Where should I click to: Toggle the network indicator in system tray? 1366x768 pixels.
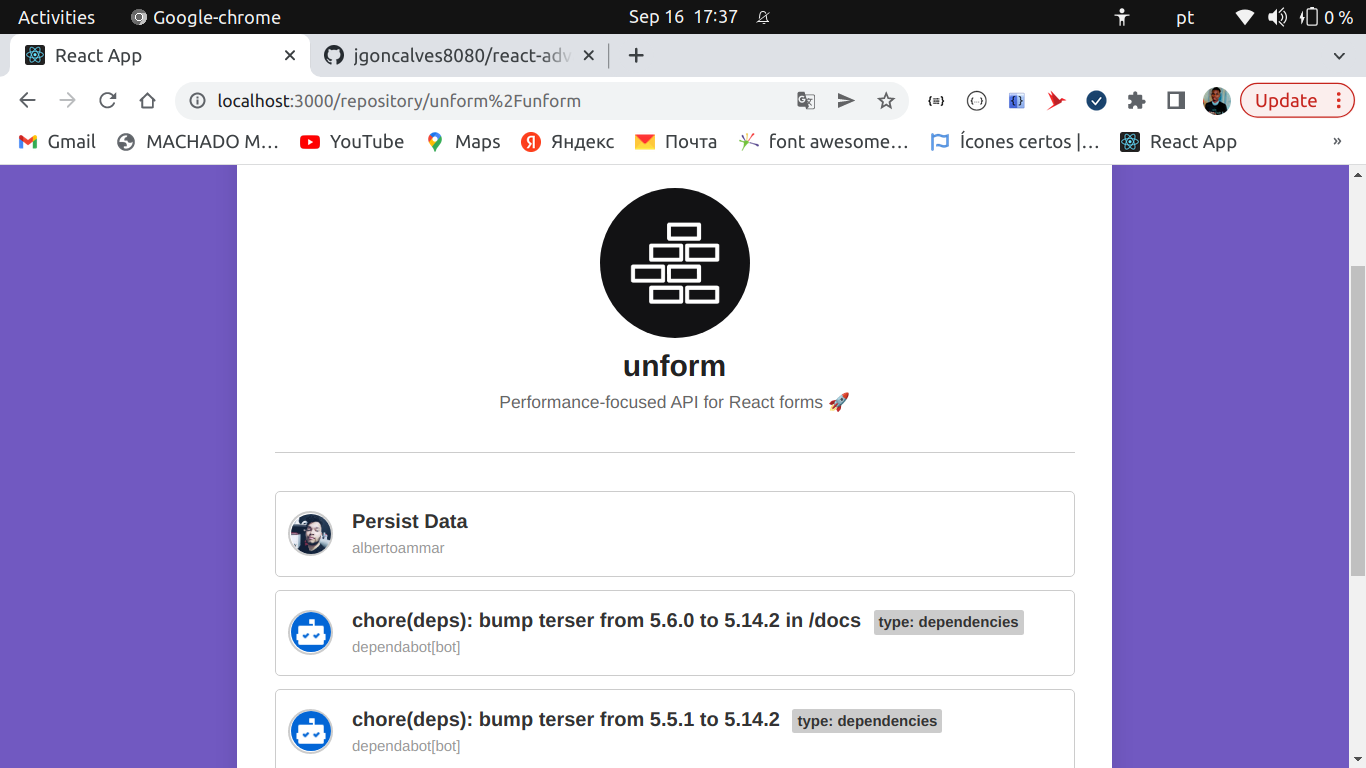point(1244,16)
